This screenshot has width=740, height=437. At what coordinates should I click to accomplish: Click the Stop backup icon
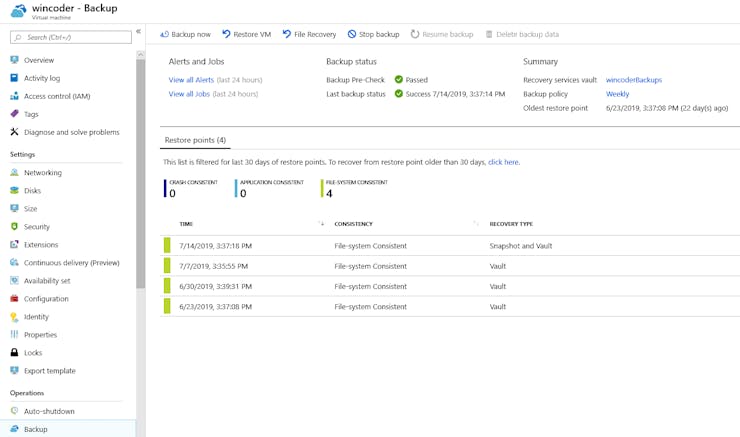click(x=352, y=34)
